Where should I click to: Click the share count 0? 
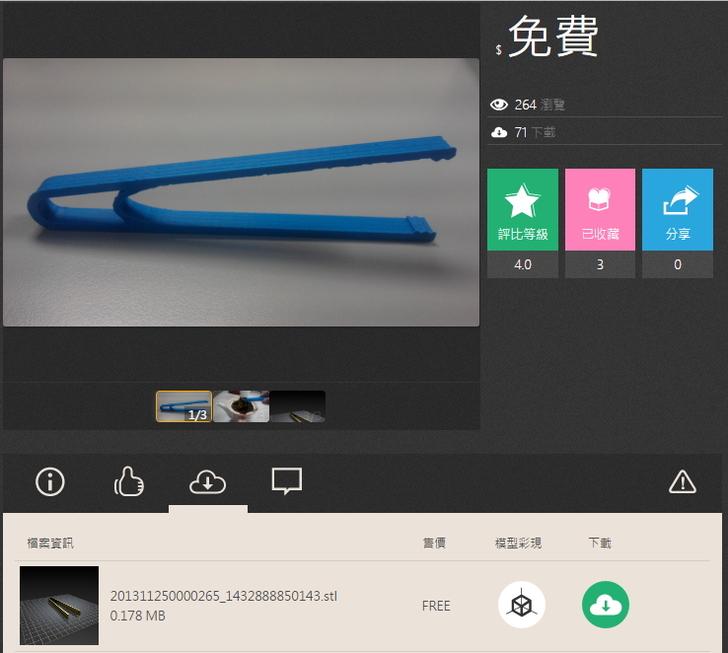[x=677, y=265]
